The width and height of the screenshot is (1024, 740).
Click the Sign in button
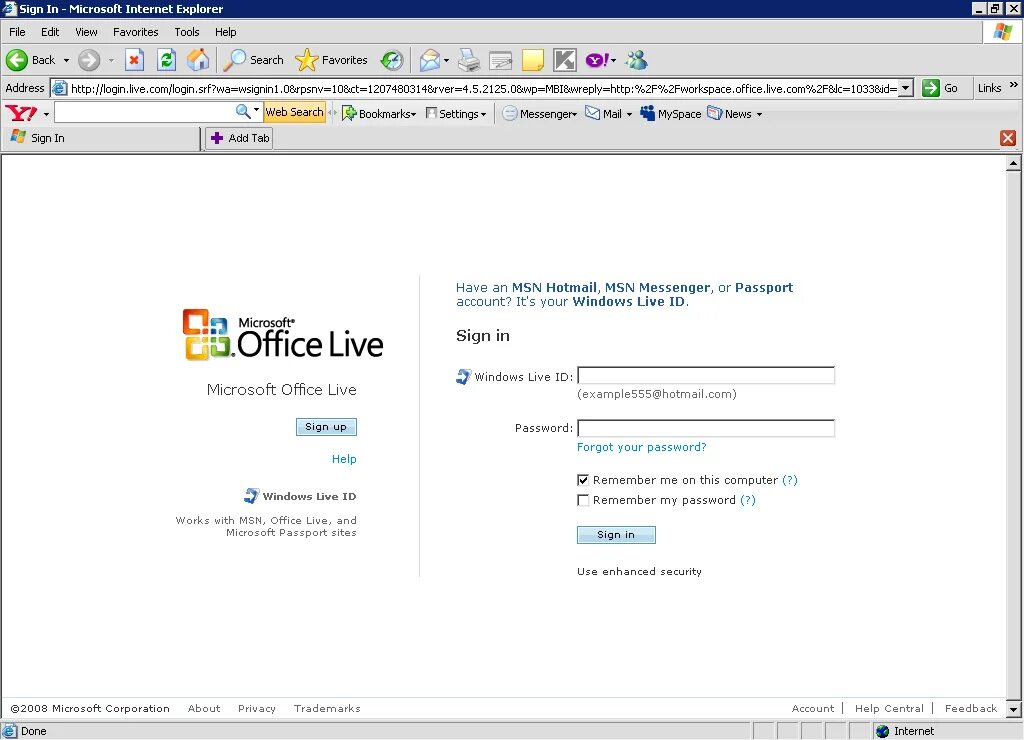pos(616,535)
